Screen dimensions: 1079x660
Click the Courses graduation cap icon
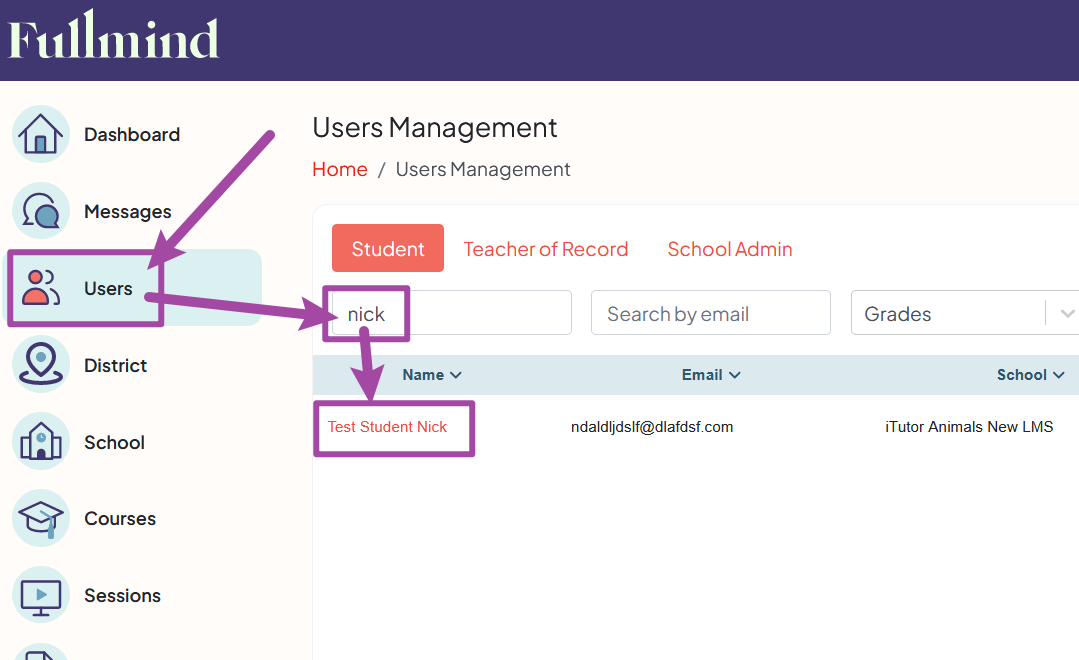[40, 518]
